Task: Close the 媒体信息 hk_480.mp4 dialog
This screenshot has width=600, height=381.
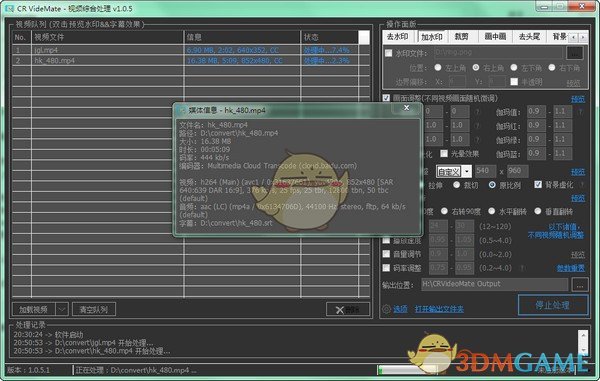Action: point(407,108)
